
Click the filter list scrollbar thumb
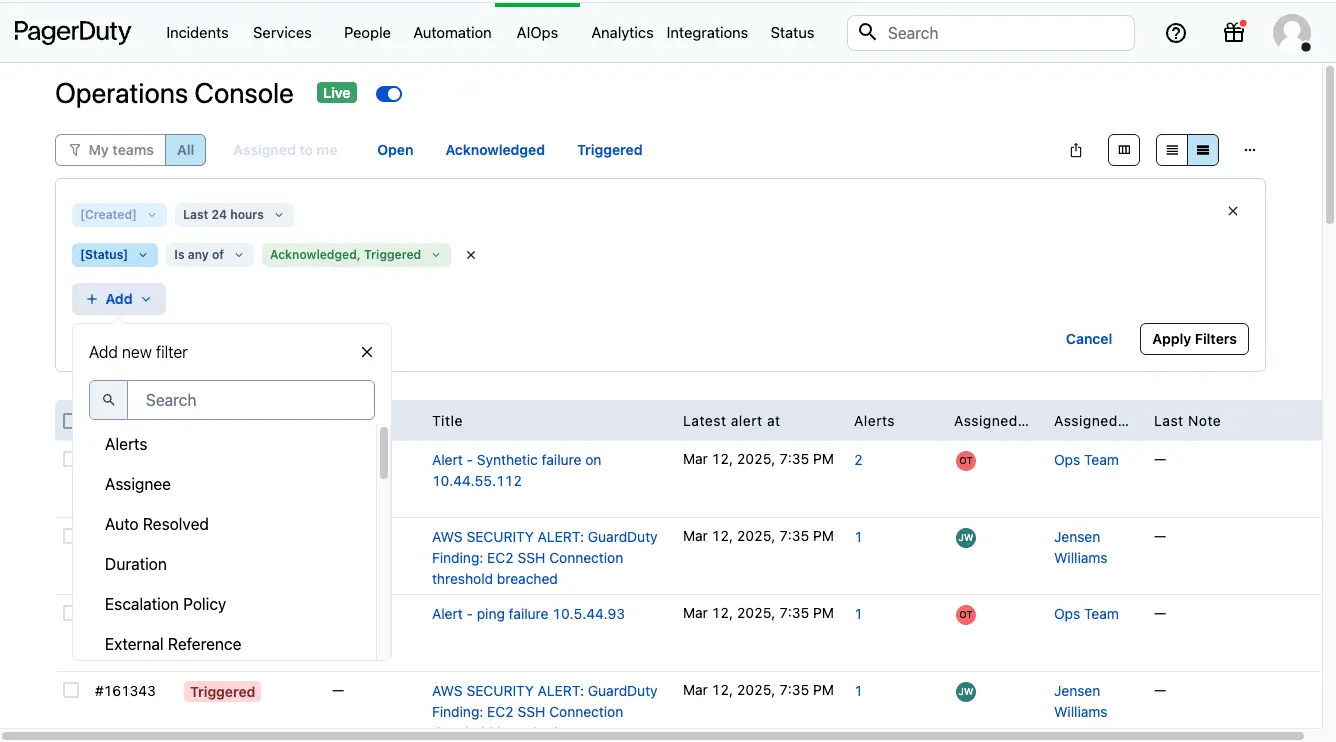(x=384, y=453)
